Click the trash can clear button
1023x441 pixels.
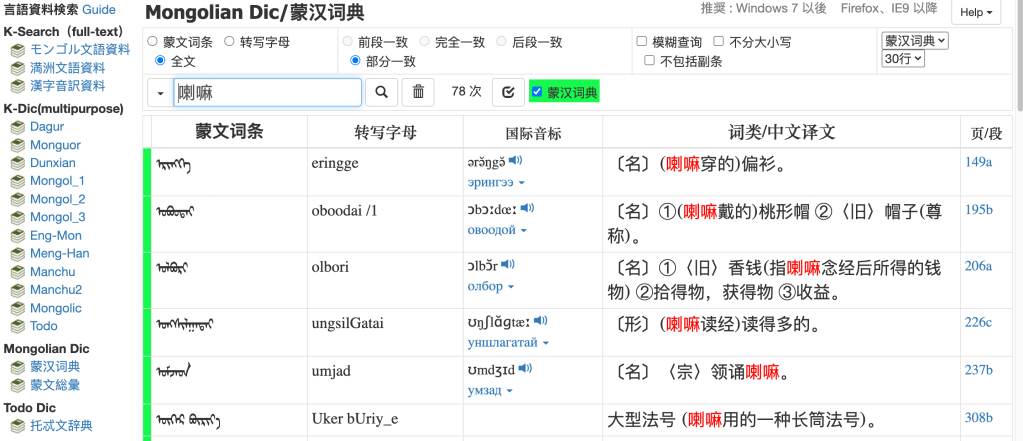(x=418, y=92)
